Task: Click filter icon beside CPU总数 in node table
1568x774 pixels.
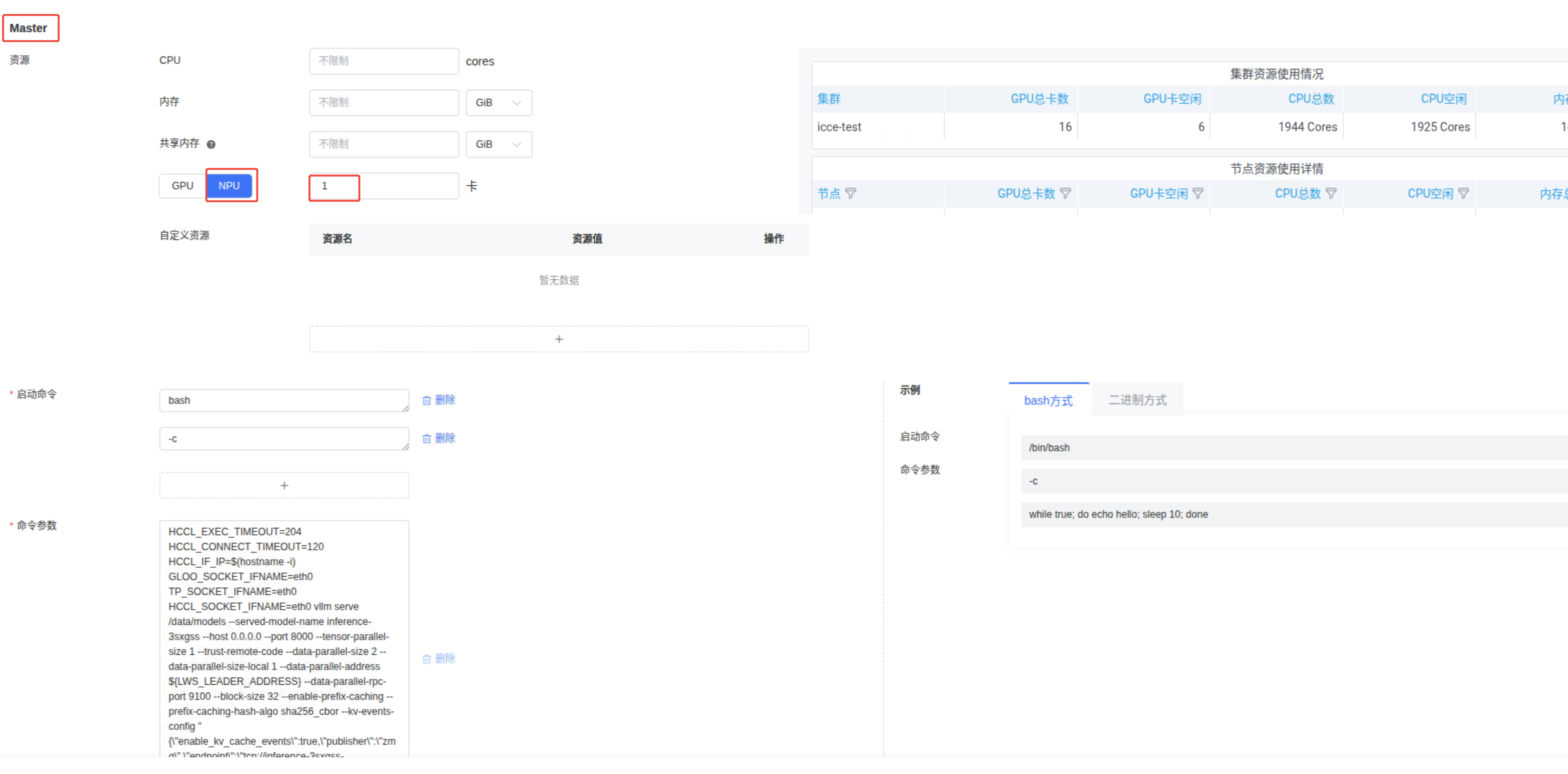Action: coord(1331,194)
